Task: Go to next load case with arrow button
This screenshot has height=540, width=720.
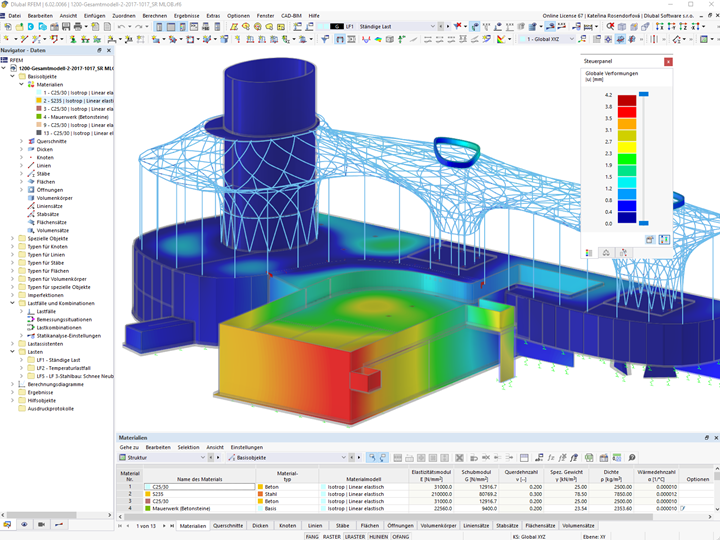Action: click(x=448, y=27)
